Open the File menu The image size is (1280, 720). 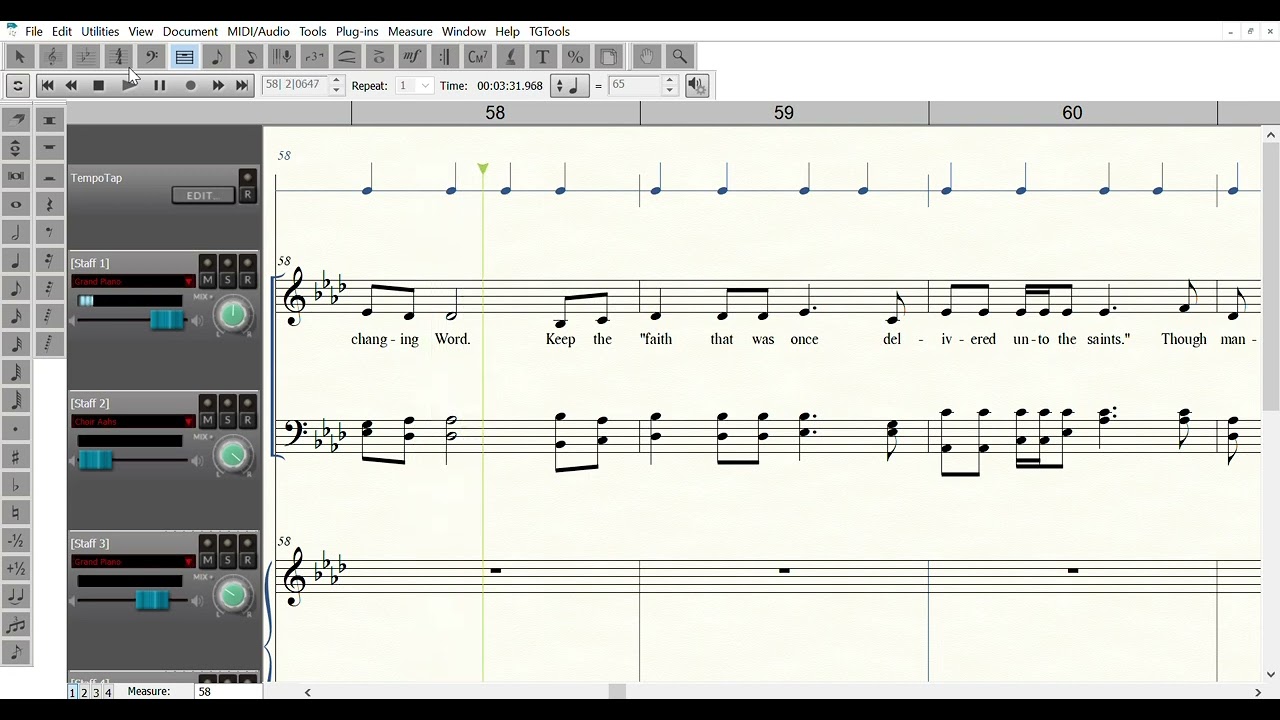click(x=34, y=32)
